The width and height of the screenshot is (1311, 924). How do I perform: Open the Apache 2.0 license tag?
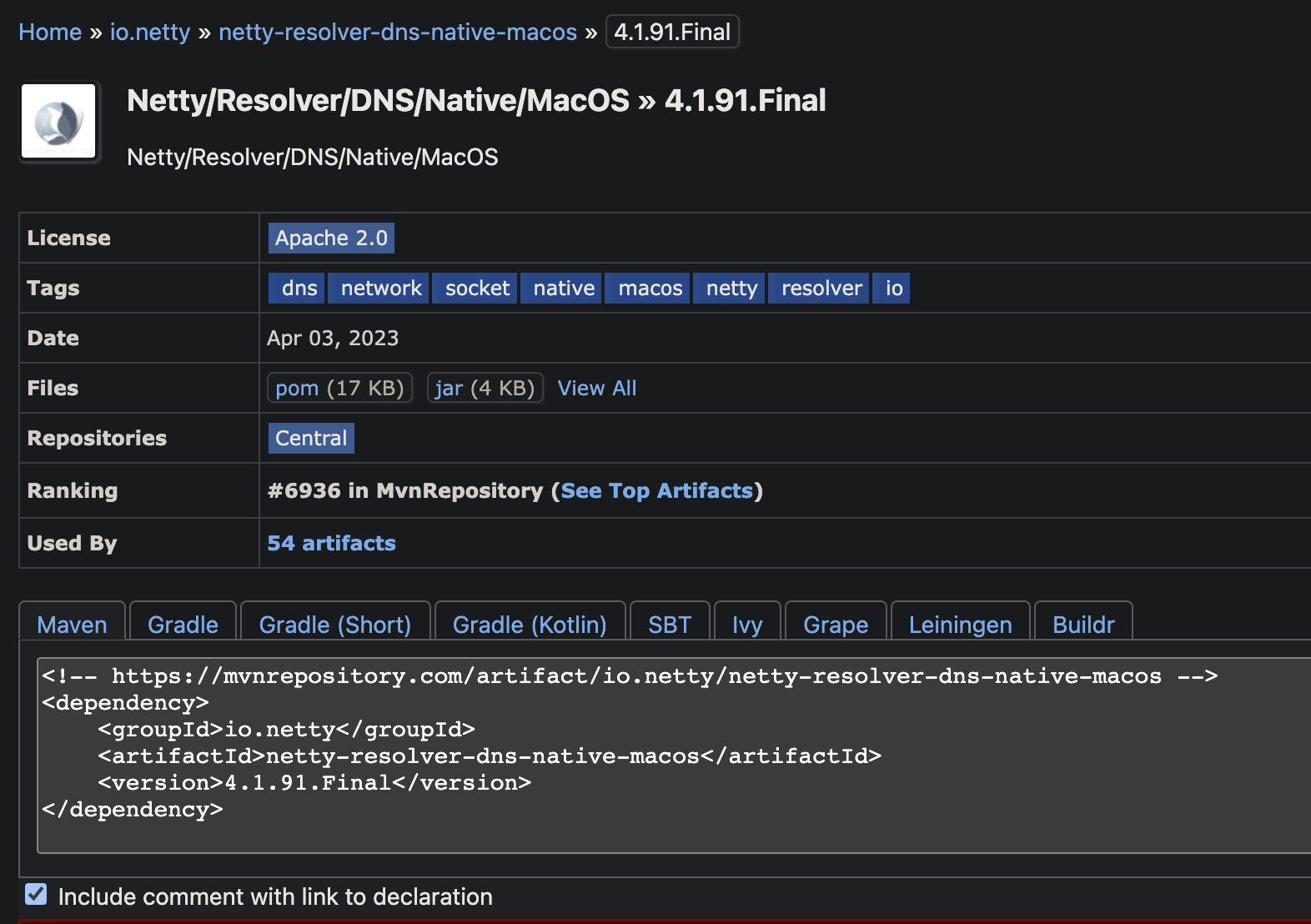tap(331, 238)
